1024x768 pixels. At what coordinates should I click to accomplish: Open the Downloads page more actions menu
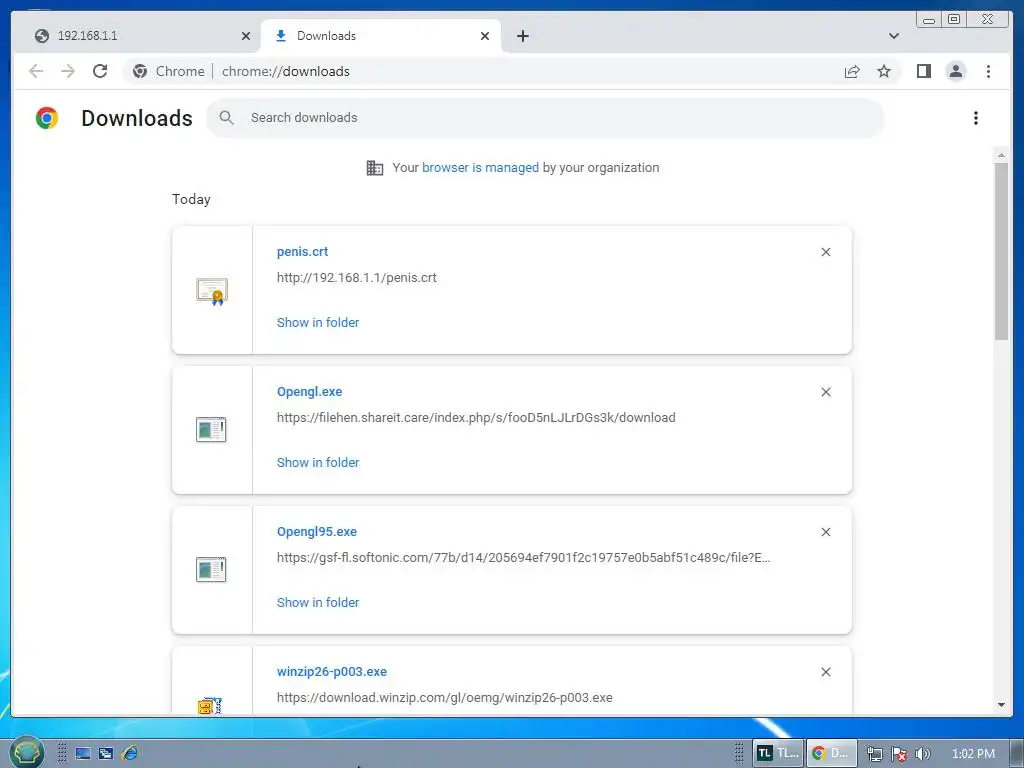[976, 118]
